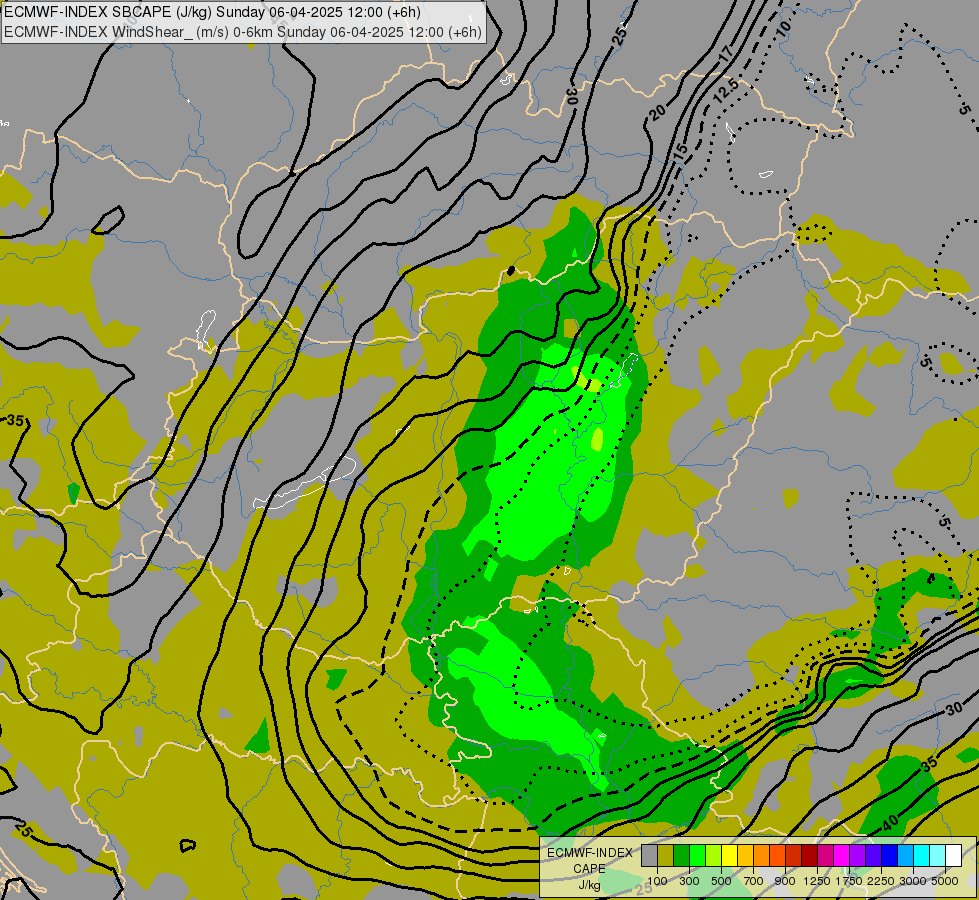This screenshot has width=979, height=900.
Task: Click the J/kg unit label in the legend
Action: coord(589,885)
